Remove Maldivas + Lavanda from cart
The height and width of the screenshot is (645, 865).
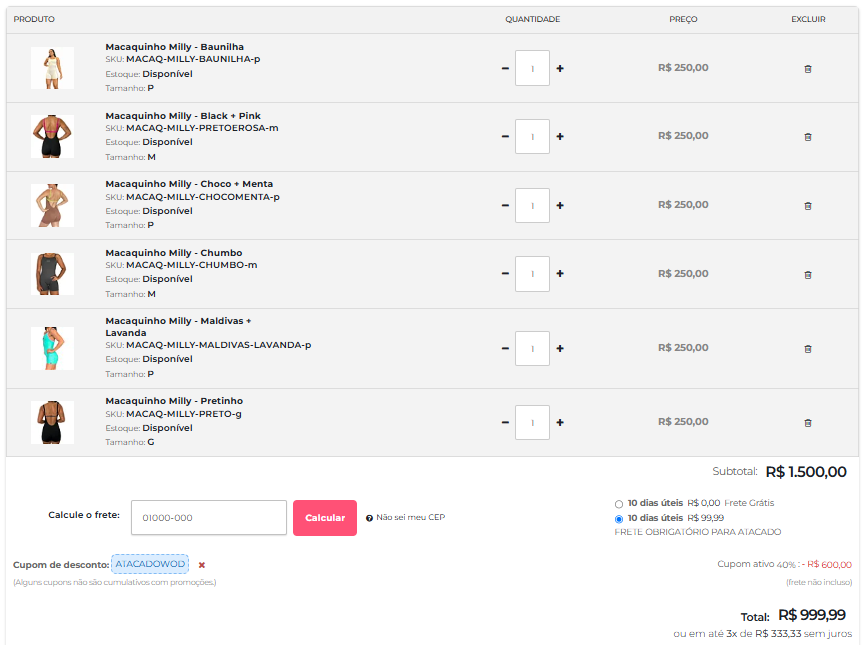808,349
